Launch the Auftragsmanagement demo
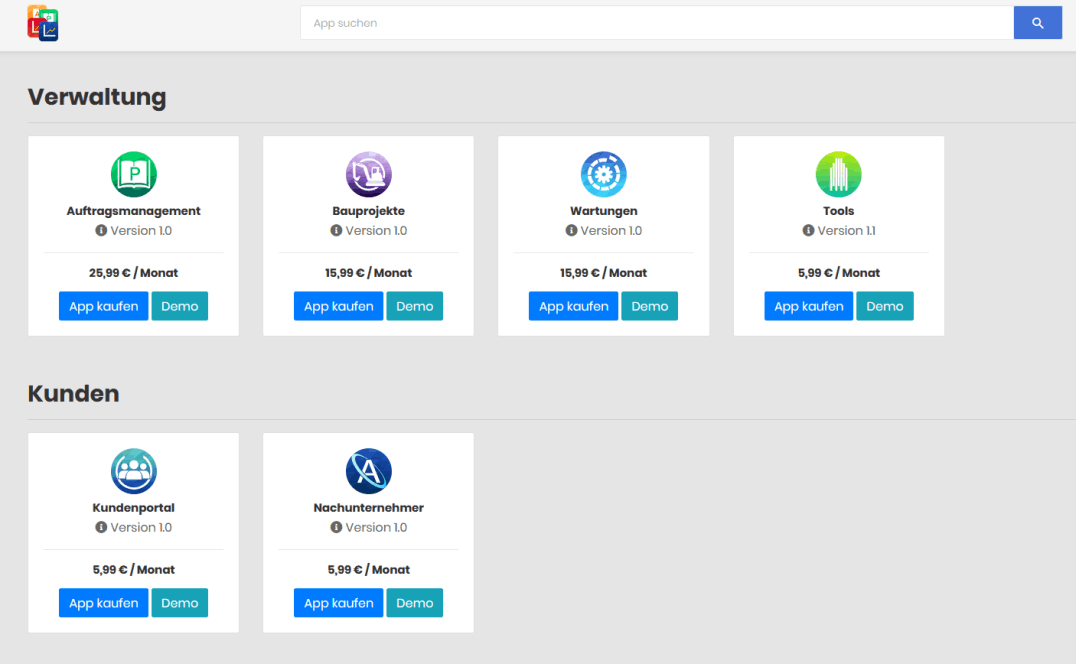This screenshot has width=1076, height=664. tap(180, 306)
